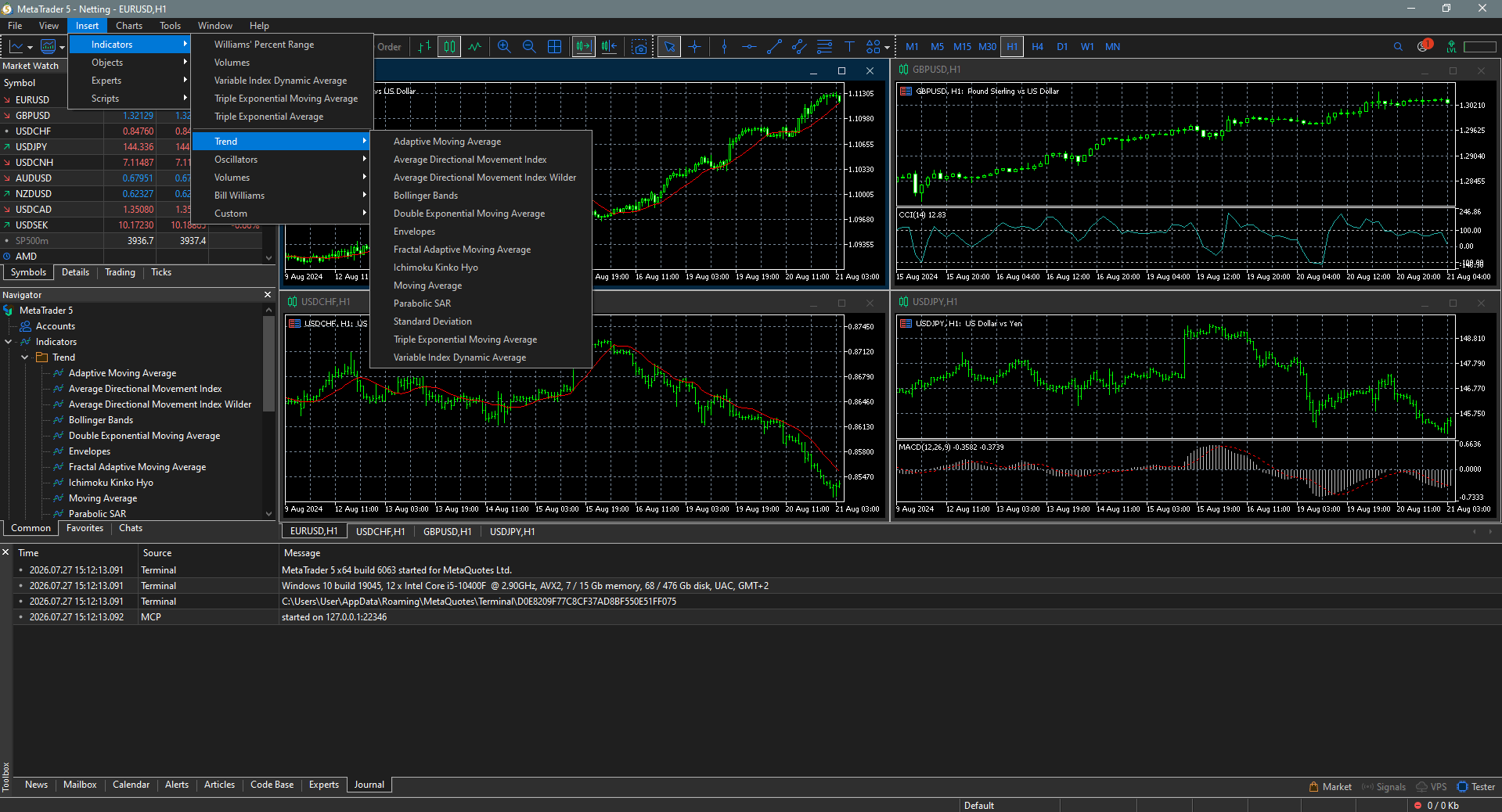Open account profile icon with notification badge
The width and height of the screenshot is (1502, 812).
[x=1424, y=46]
